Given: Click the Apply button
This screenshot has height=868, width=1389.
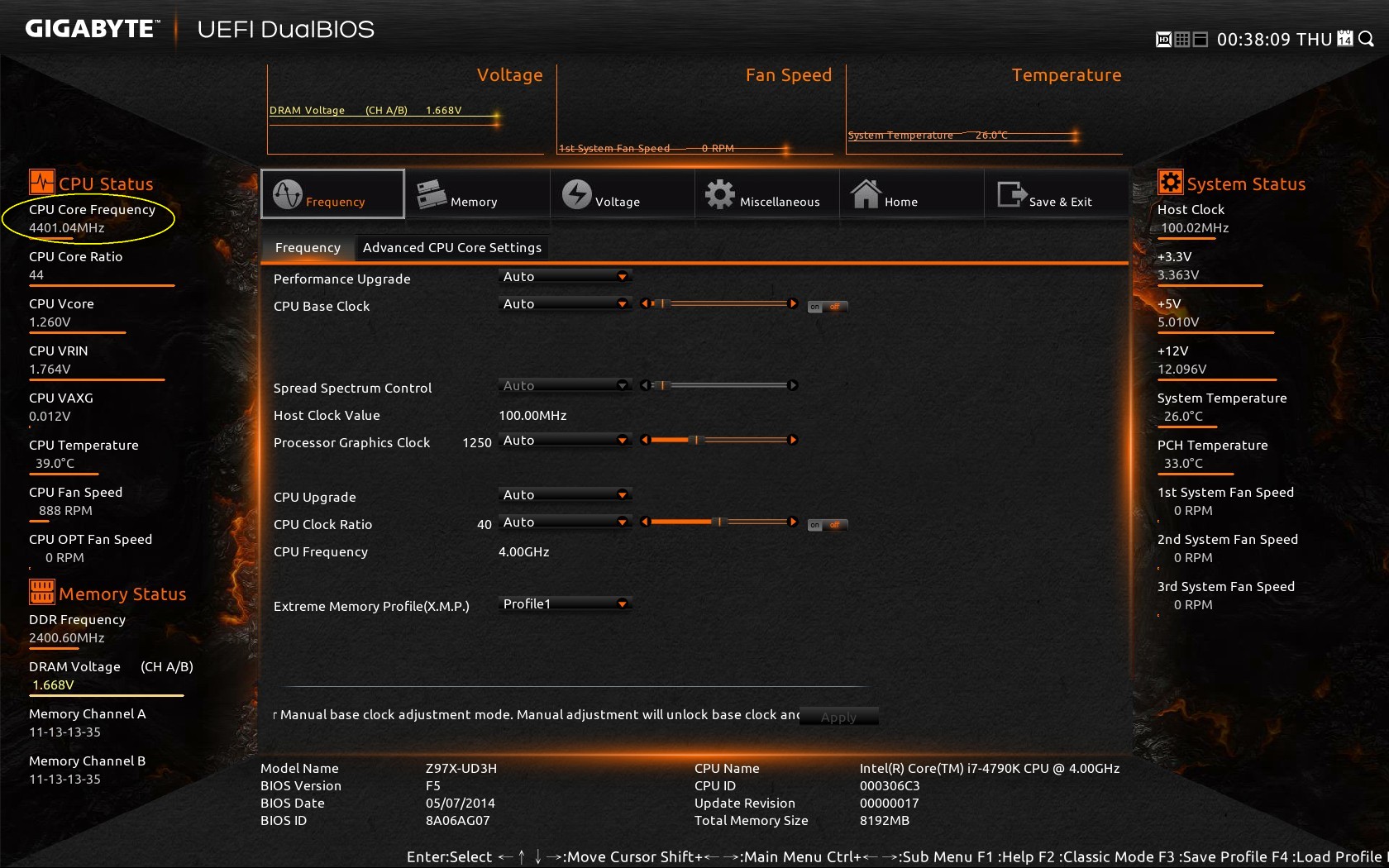Looking at the screenshot, I should click(838, 717).
